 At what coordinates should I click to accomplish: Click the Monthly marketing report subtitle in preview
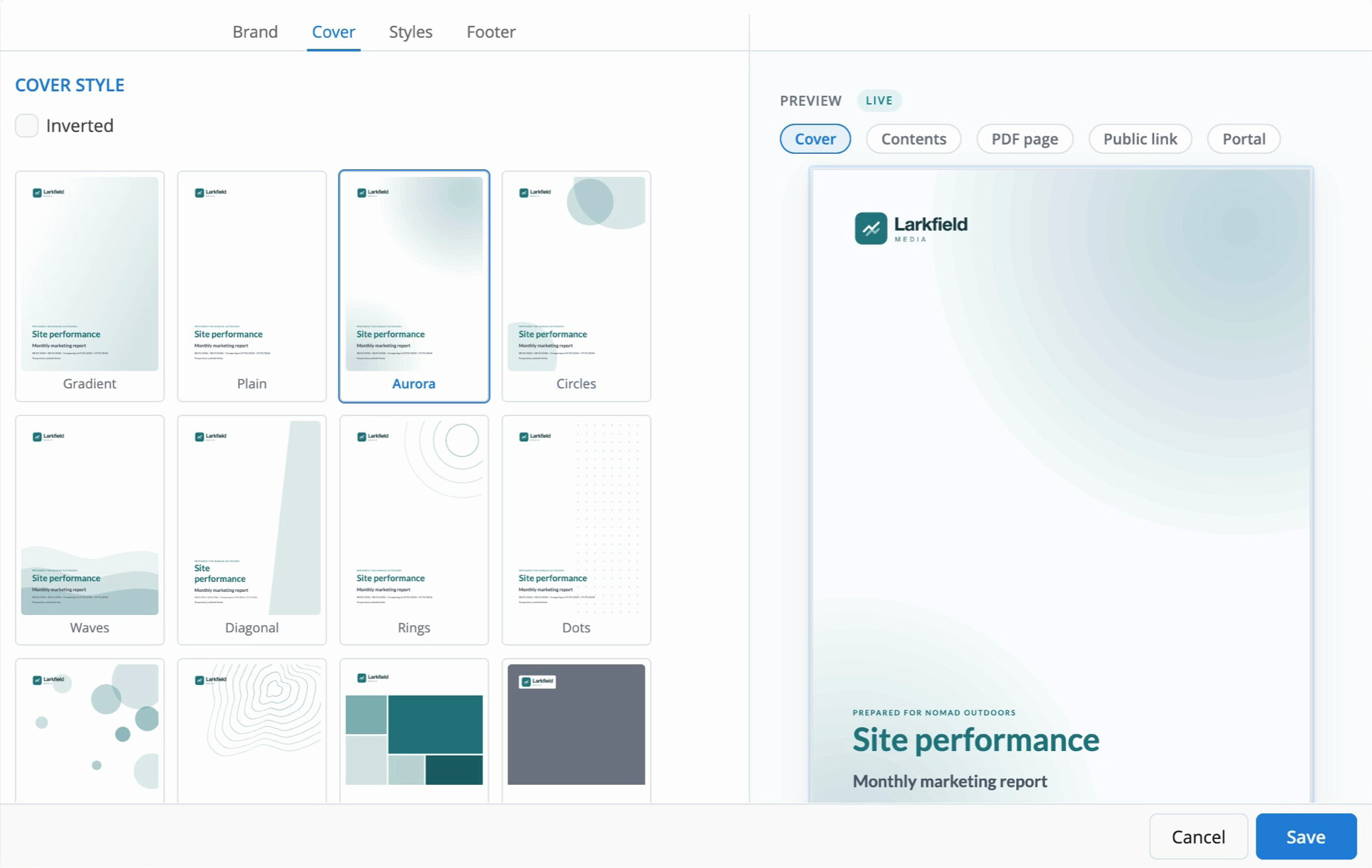950,781
